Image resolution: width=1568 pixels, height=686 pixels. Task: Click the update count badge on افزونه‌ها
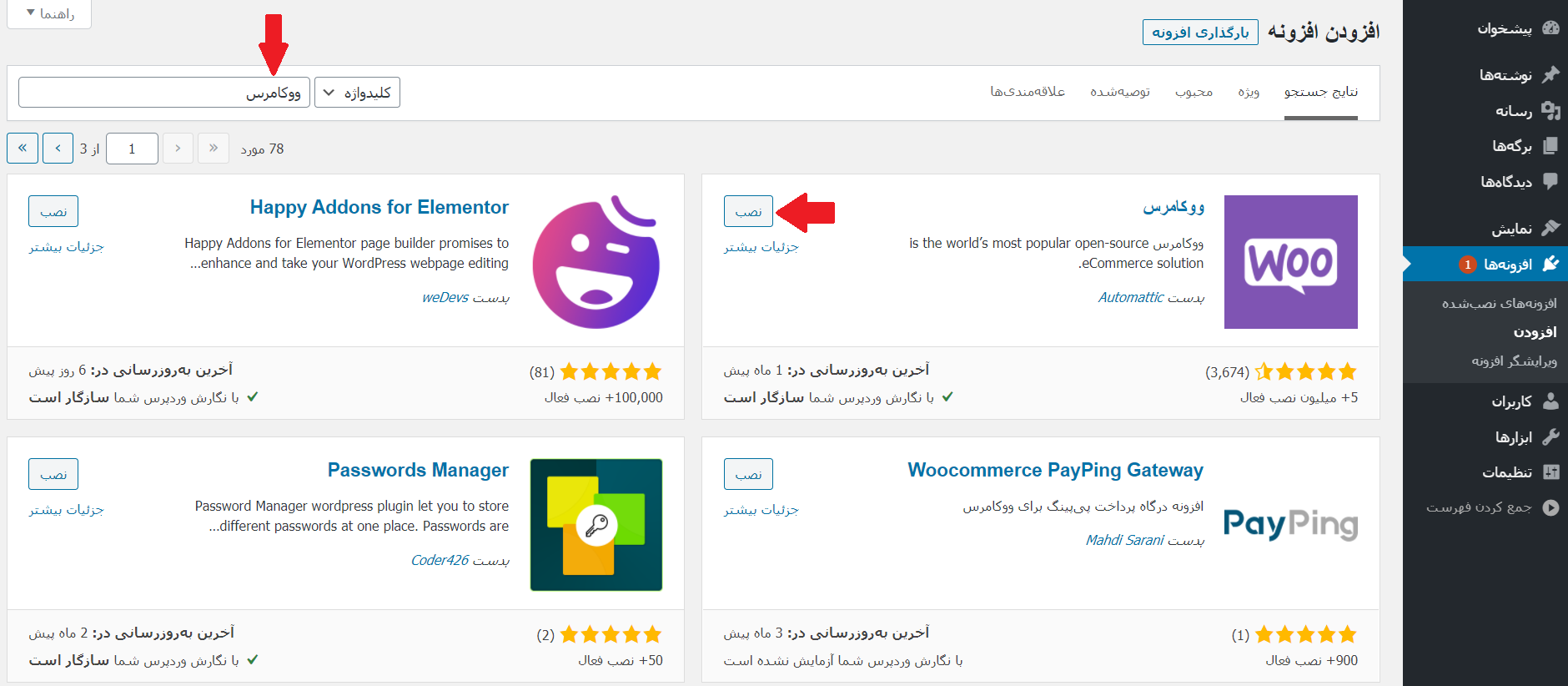(x=1467, y=265)
